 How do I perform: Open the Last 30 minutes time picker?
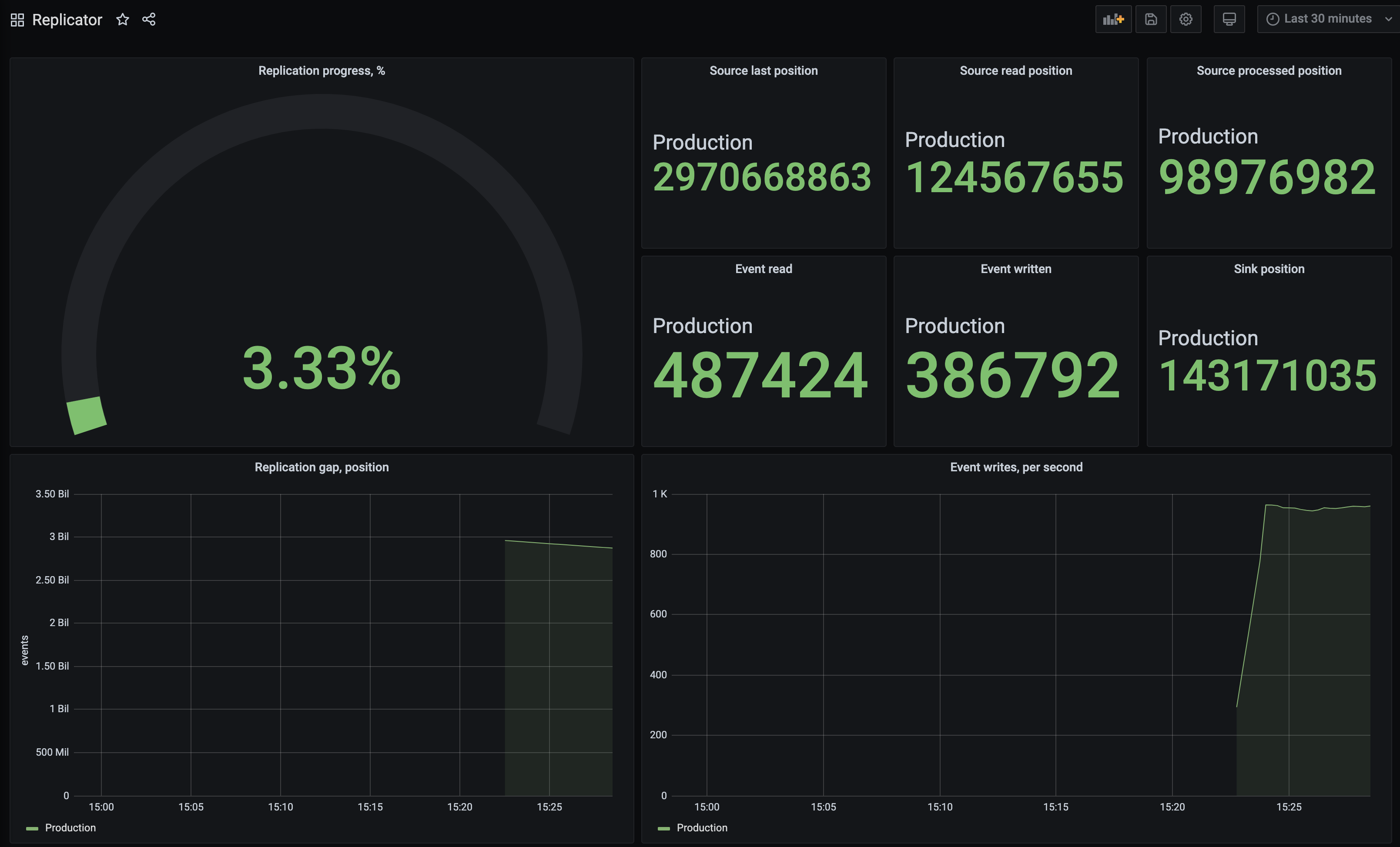(1328, 19)
